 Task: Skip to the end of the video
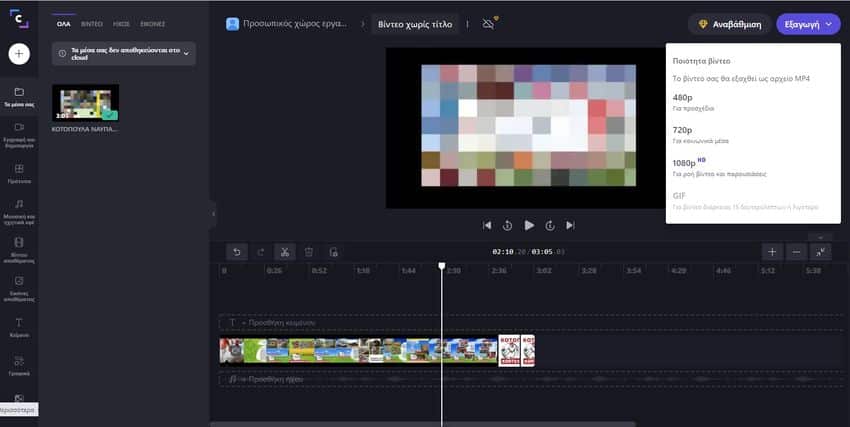click(570, 225)
